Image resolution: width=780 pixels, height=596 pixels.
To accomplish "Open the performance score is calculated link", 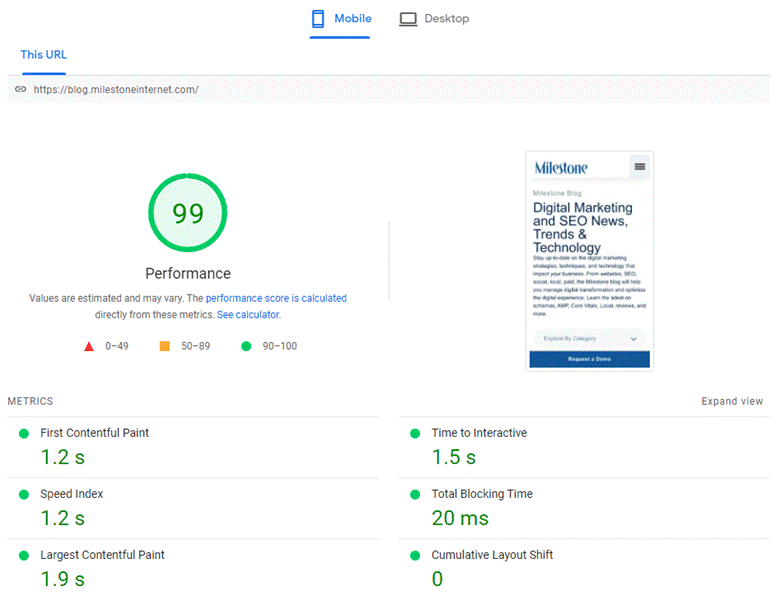I will point(276,298).
